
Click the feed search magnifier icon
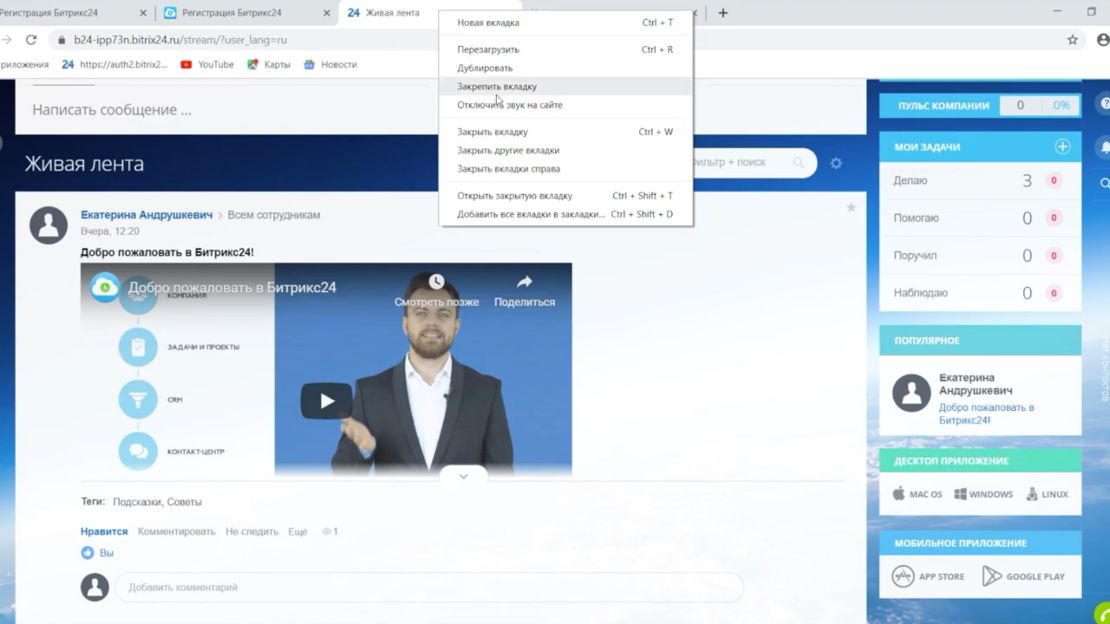click(799, 163)
